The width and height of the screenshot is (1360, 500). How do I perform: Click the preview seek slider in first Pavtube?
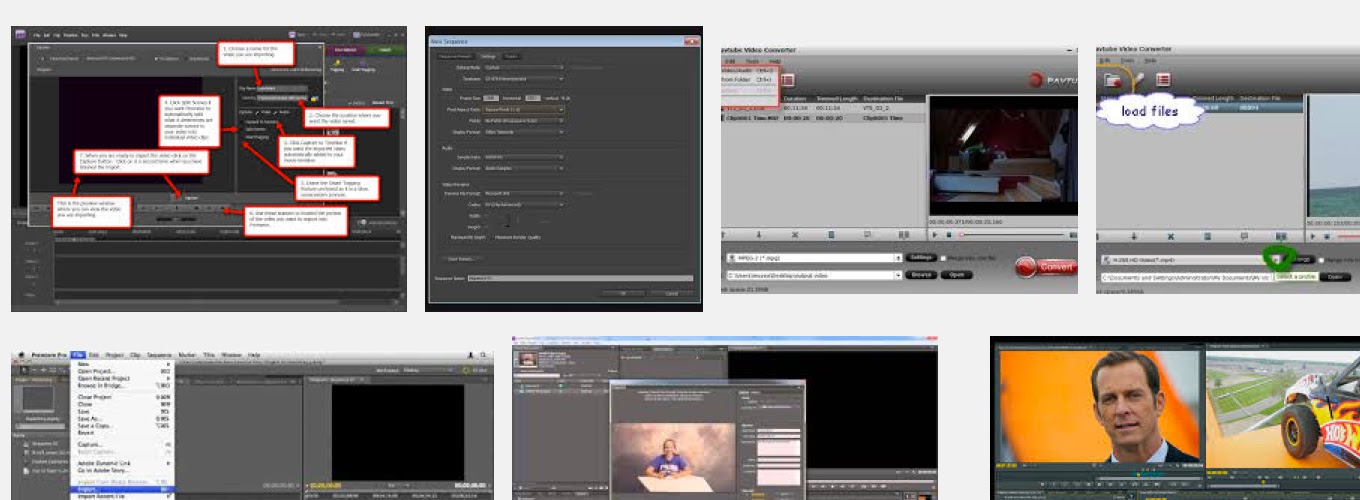[1012, 234]
